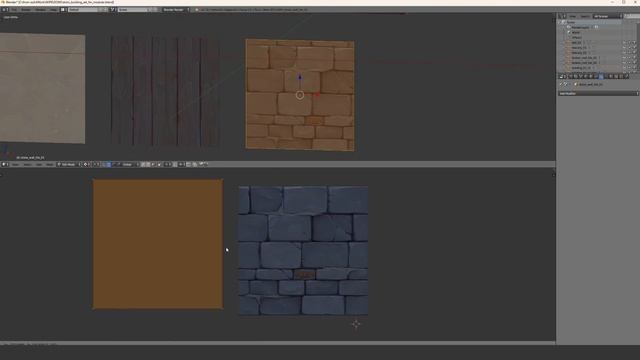Open the Add Modifier dropdown
Viewport: 640px width, 360px height.
pyautogui.click(x=598, y=93)
